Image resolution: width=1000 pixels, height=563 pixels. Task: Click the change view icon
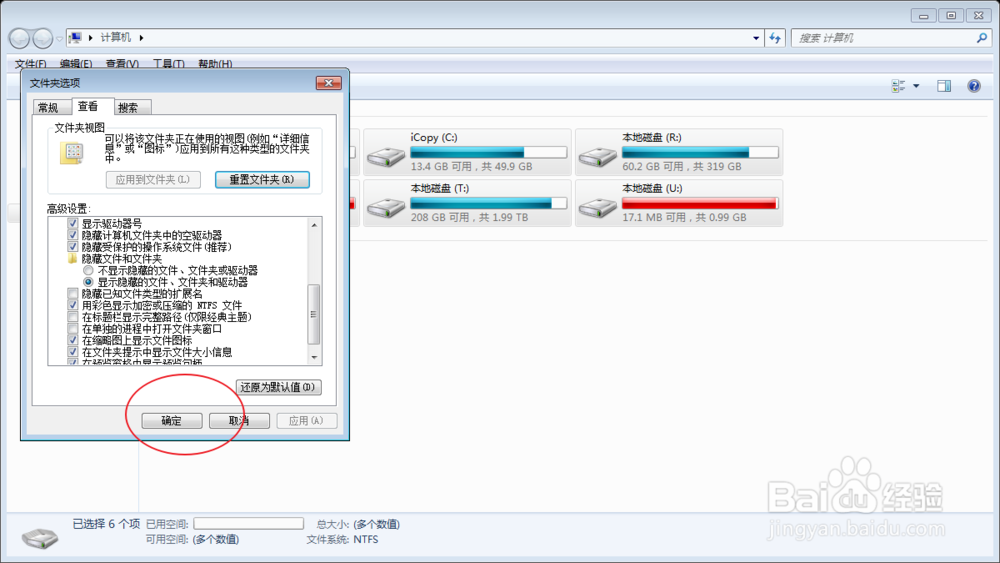898,86
